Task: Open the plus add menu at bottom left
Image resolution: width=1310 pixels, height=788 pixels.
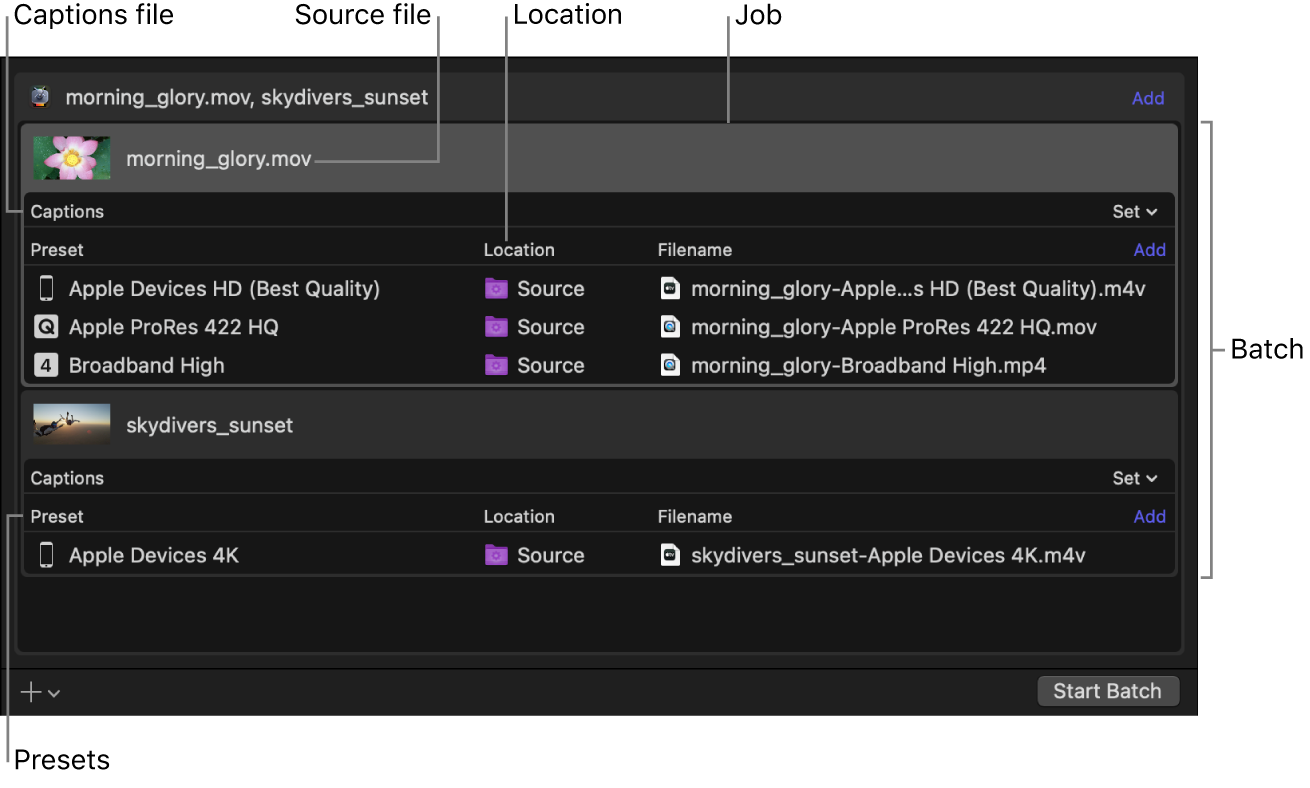Action: pos(40,692)
